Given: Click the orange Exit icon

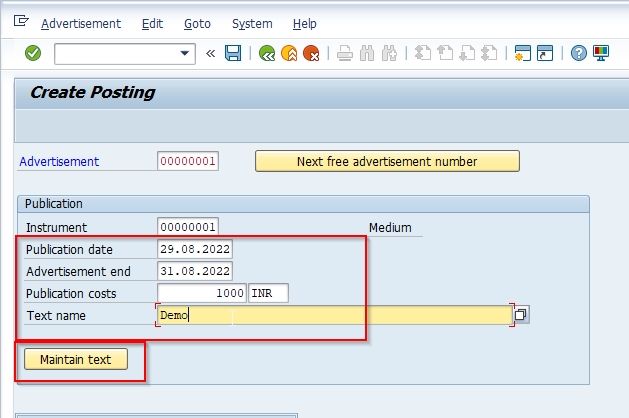Looking at the screenshot, I should pos(289,53).
